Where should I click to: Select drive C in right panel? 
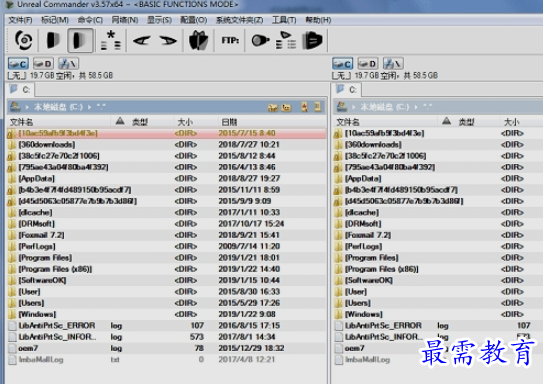click(342, 64)
